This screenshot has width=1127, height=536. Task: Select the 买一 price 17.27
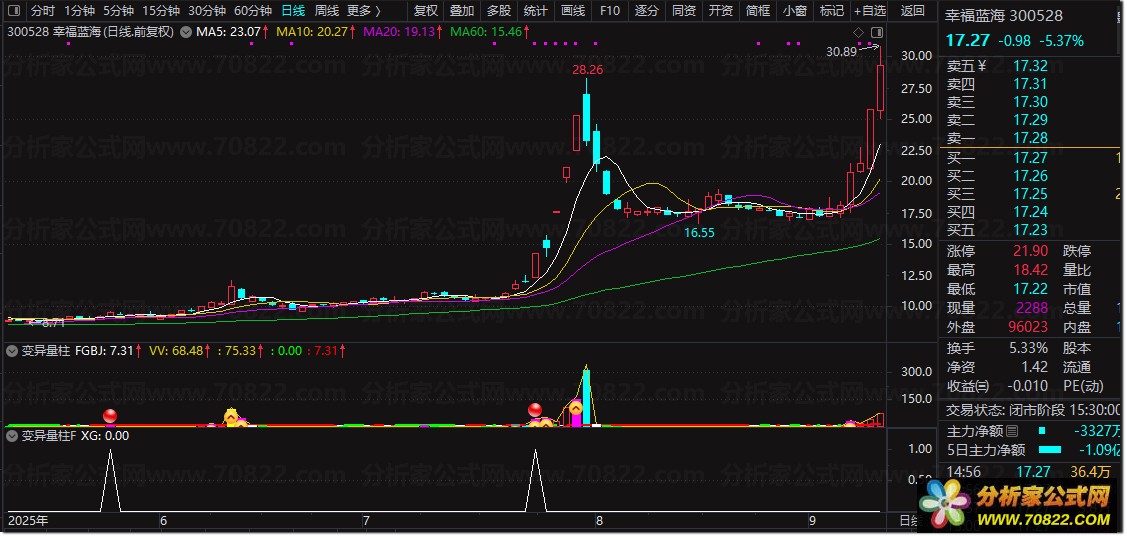(x=1030, y=158)
